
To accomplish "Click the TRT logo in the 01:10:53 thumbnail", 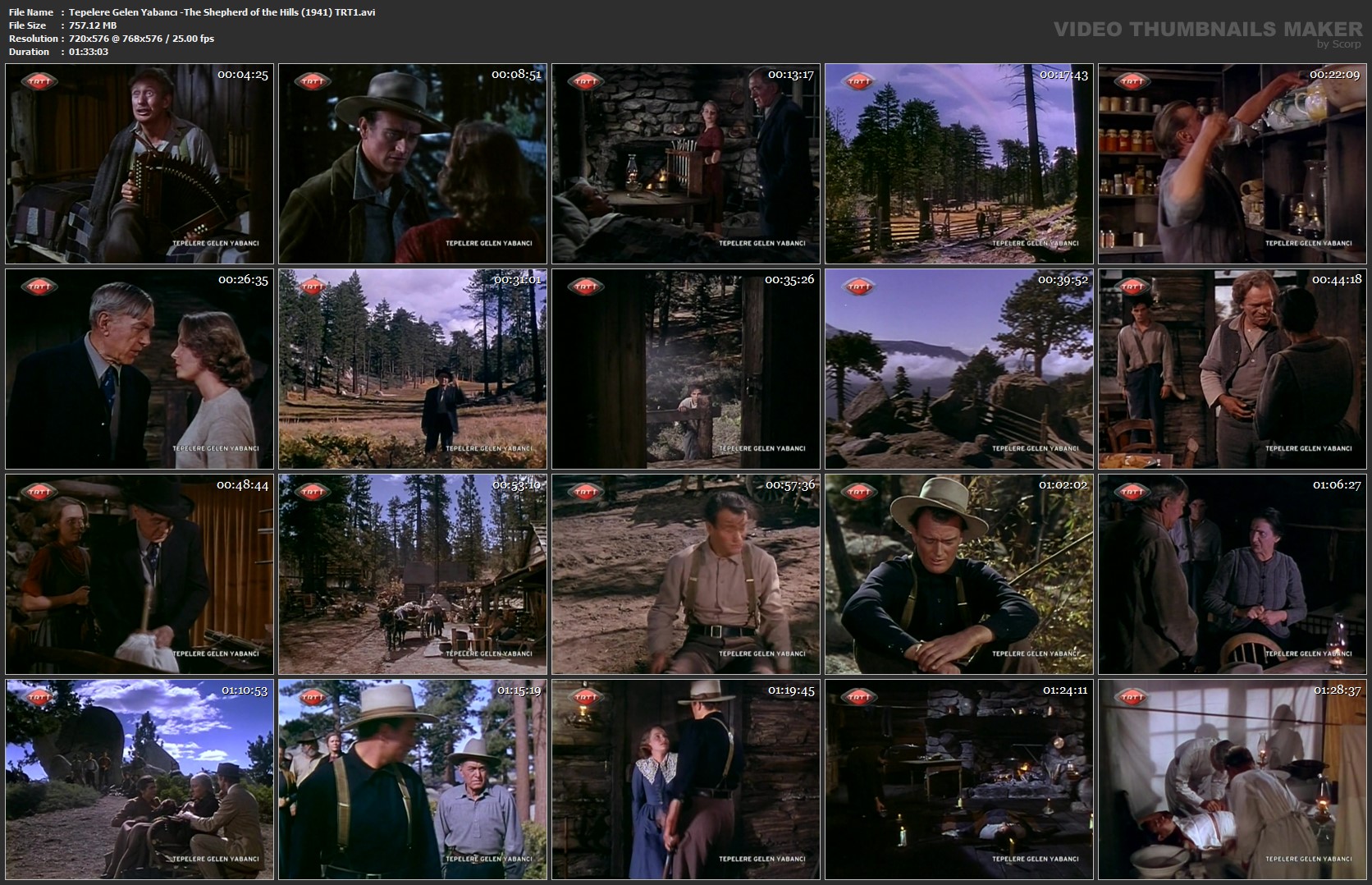I will [x=39, y=697].
